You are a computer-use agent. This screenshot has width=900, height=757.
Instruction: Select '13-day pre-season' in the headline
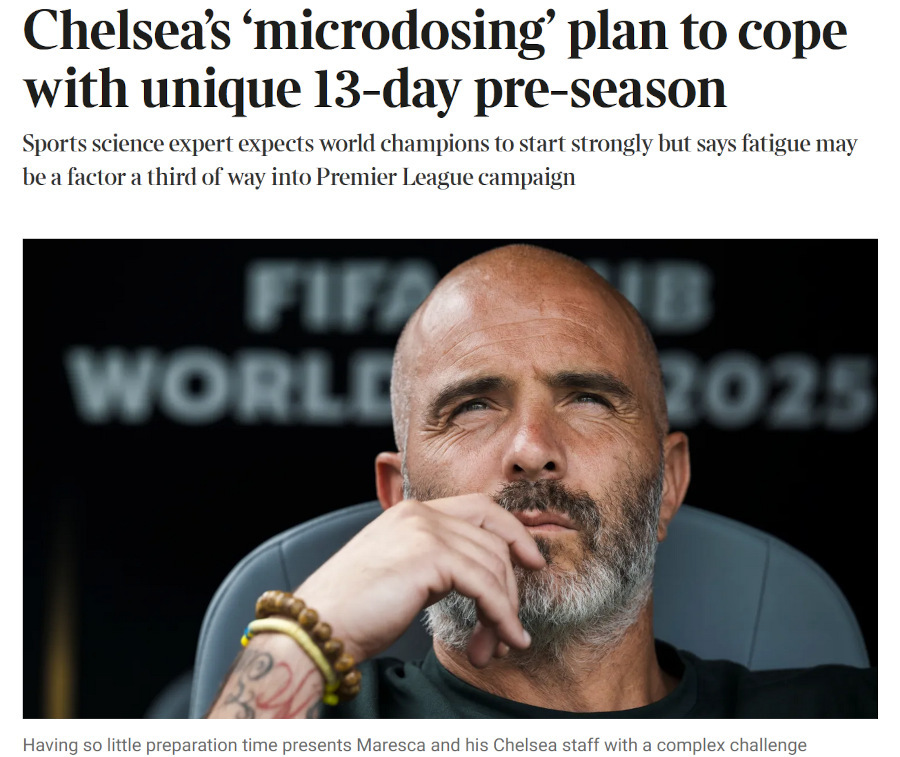coord(519,91)
